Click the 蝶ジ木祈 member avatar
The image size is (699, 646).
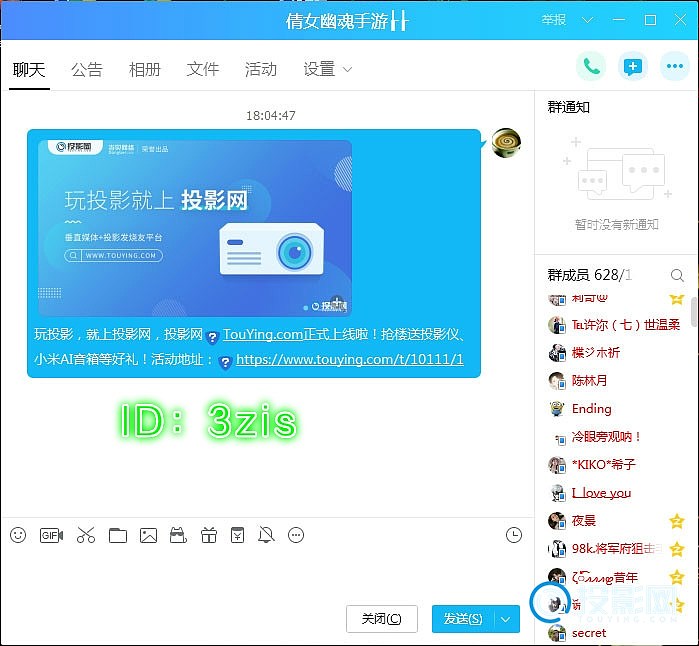(557, 353)
